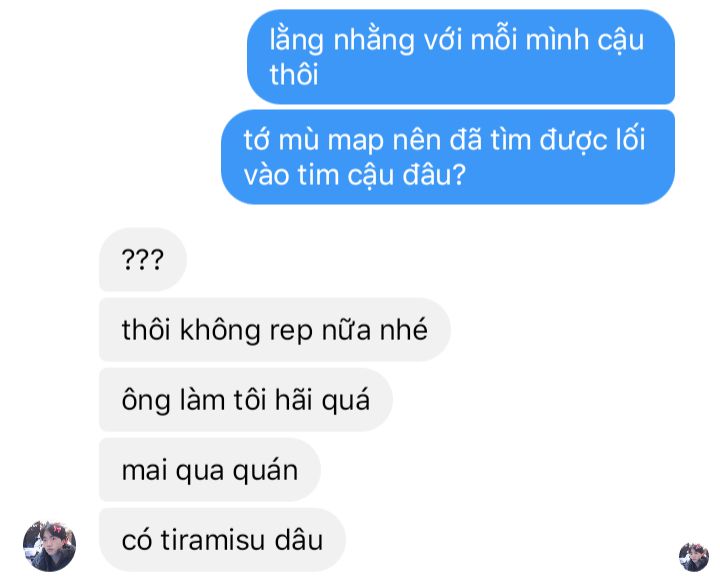The image size is (720, 581).
Task: Click the word 'map' in the blue bubble
Action: pos(355,141)
